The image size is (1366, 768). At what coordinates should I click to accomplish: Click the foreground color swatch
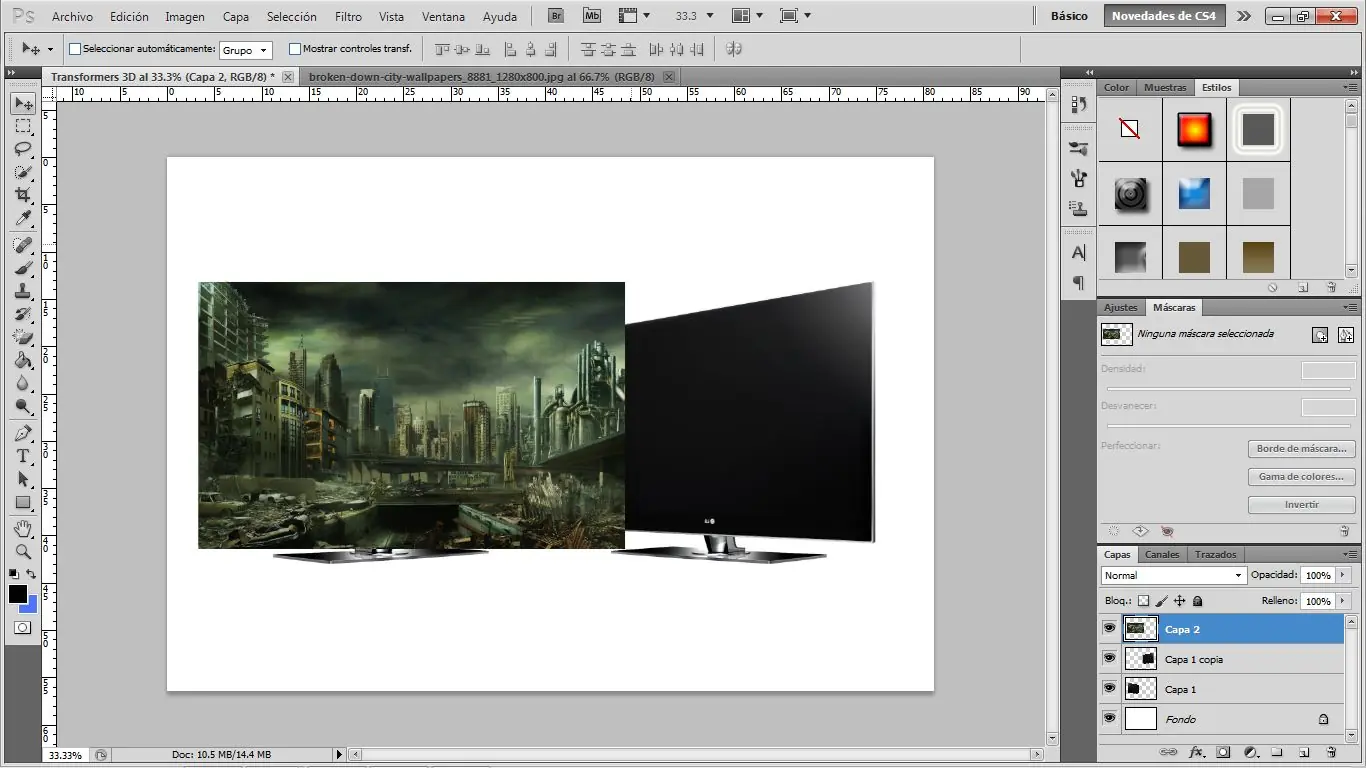tap(18, 594)
